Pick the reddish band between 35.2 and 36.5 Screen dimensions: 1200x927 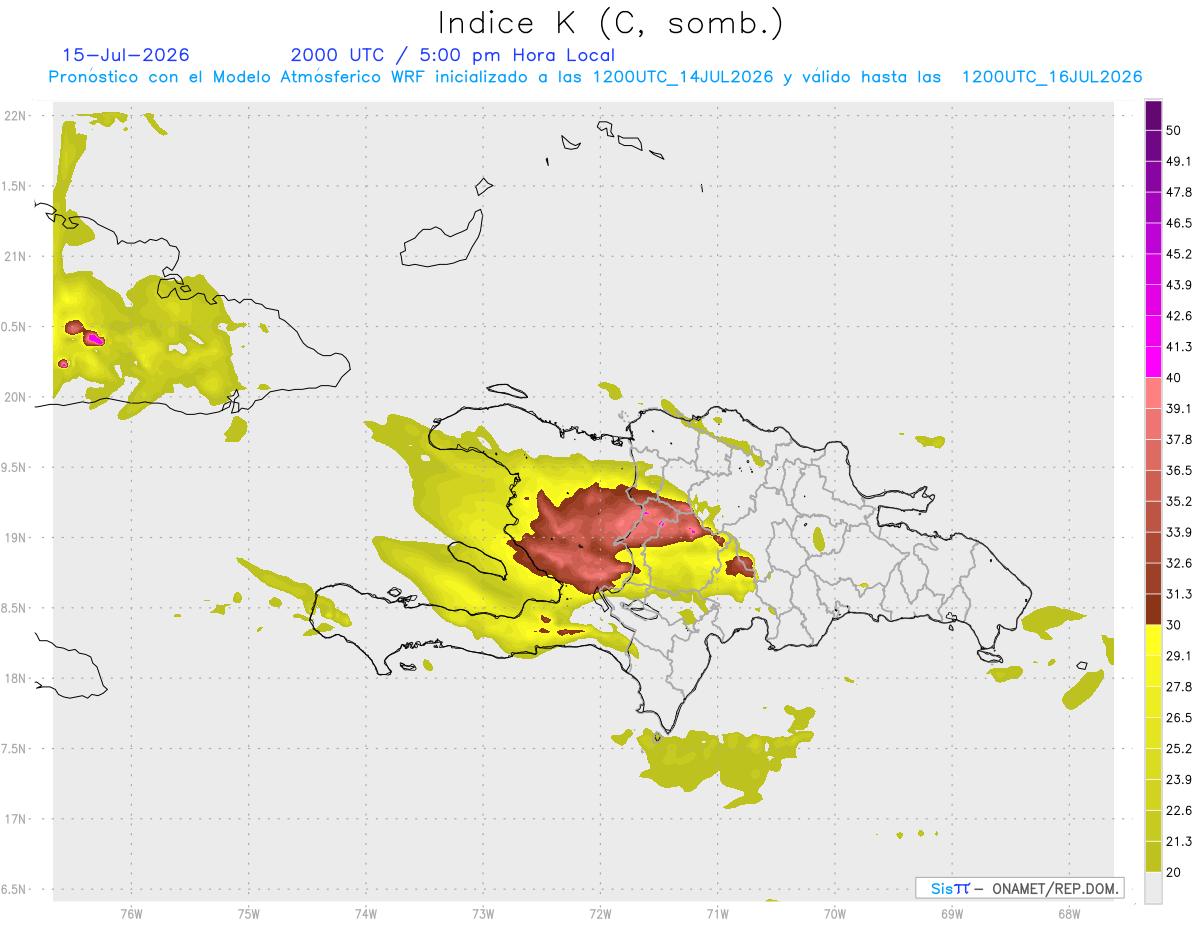click(x=1153, y=485)
